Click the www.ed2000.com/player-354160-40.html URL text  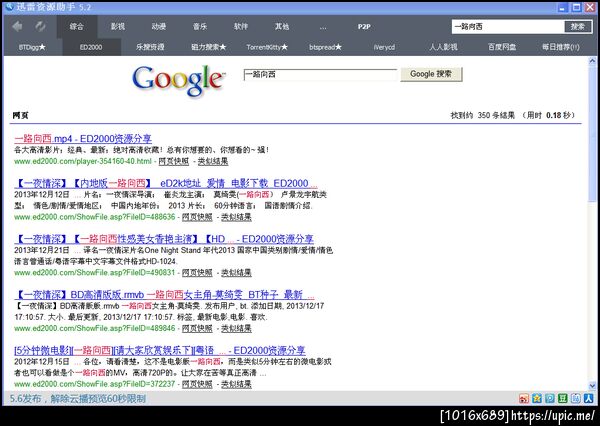point(83,161)
